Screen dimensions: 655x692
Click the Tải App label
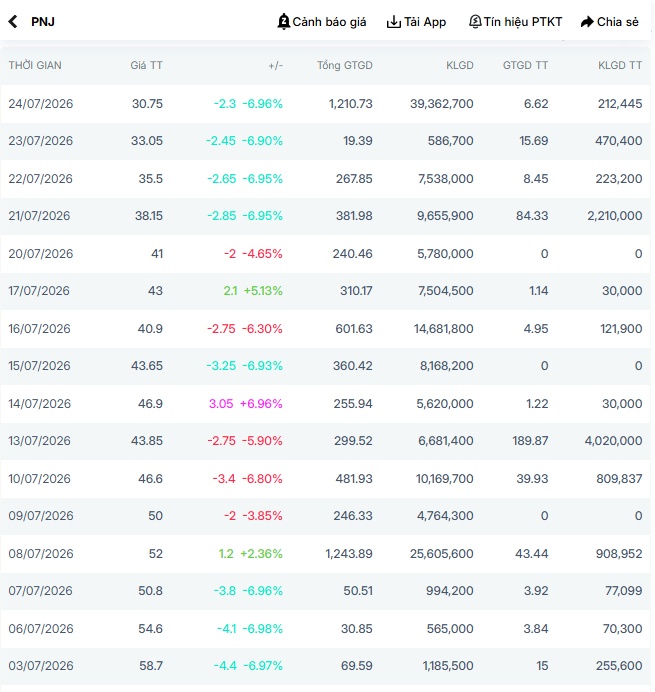click(x=425, y=22)
